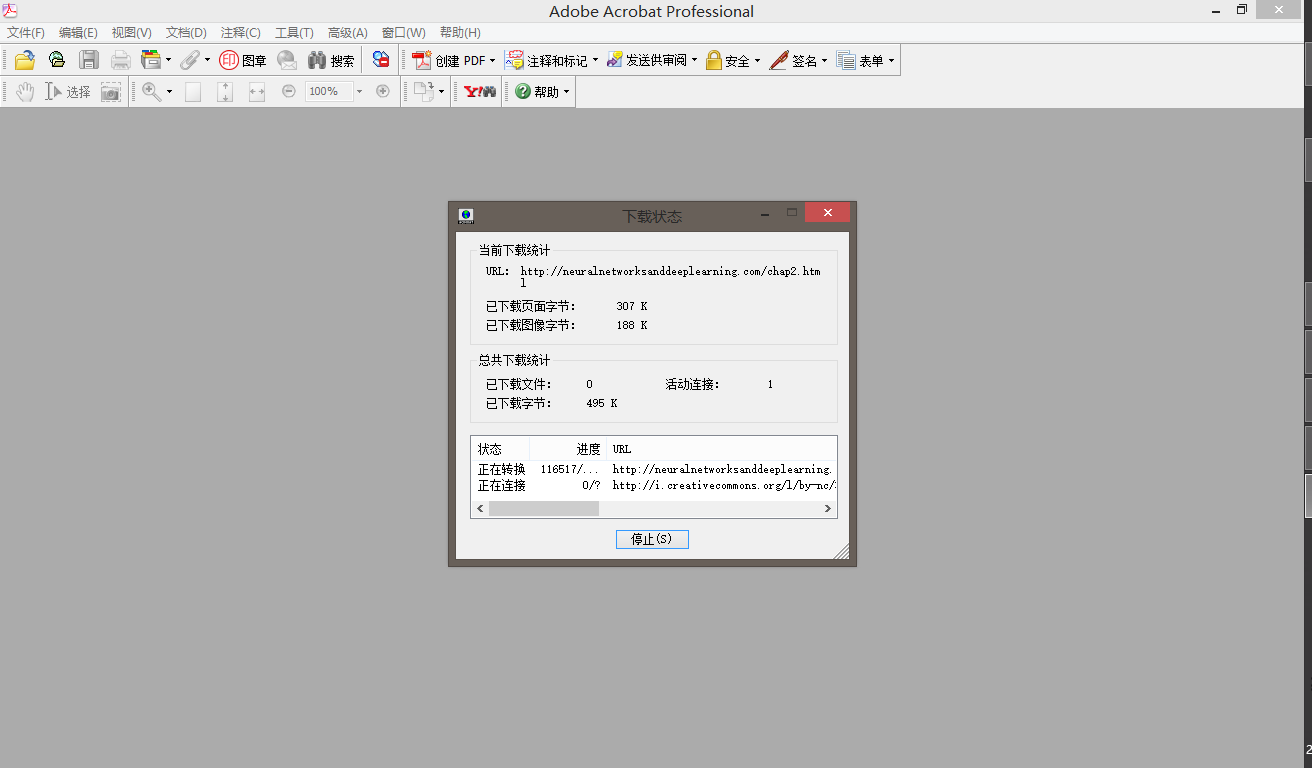The image size is (1312, 768).
Task: Click the Actual Size page icon
Action: 193,91
